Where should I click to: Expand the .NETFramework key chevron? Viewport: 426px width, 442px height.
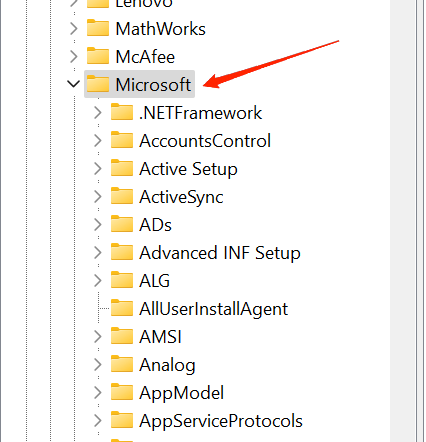click(x=98, y=113)
